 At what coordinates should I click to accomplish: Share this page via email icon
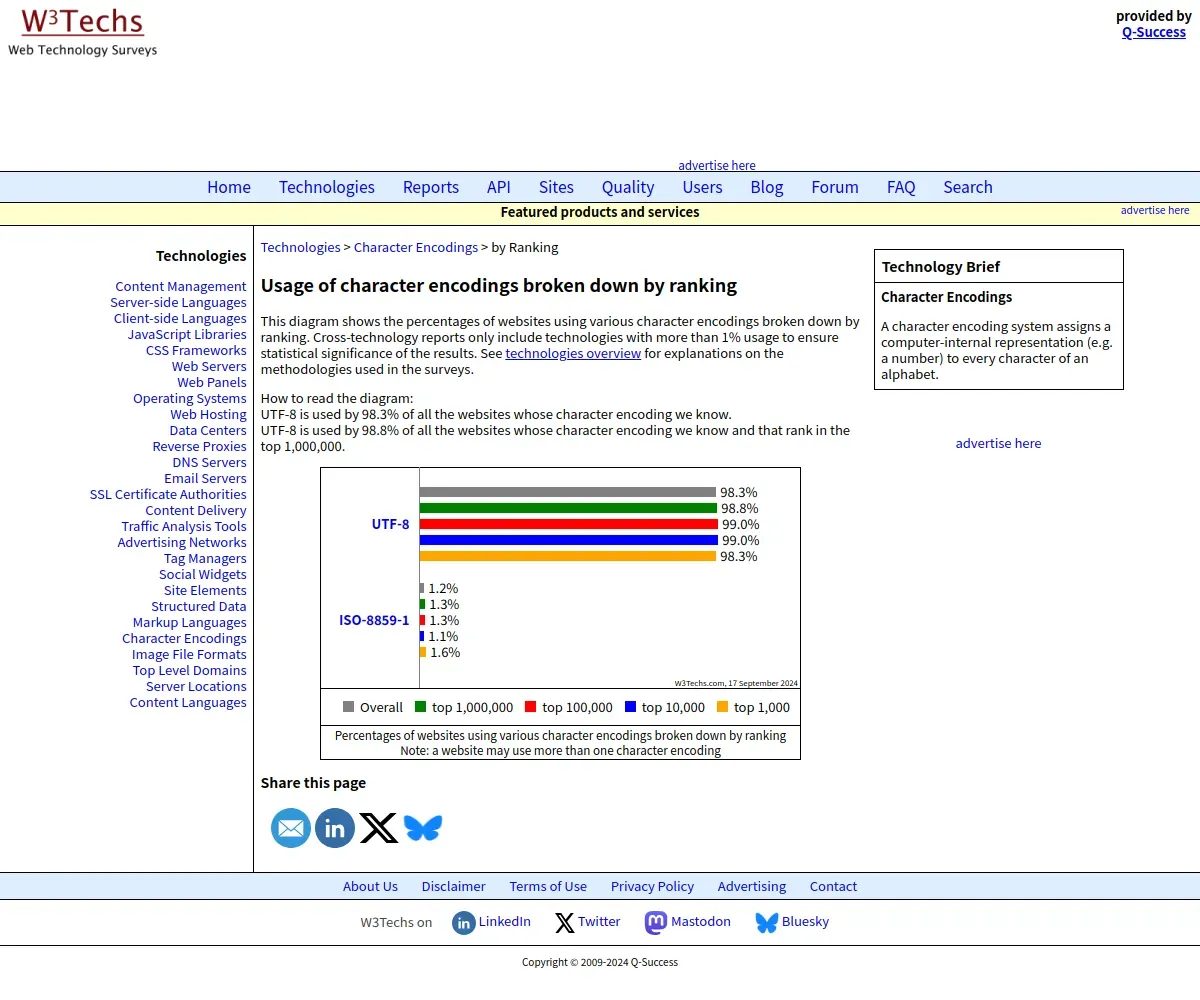coord(291,828)
